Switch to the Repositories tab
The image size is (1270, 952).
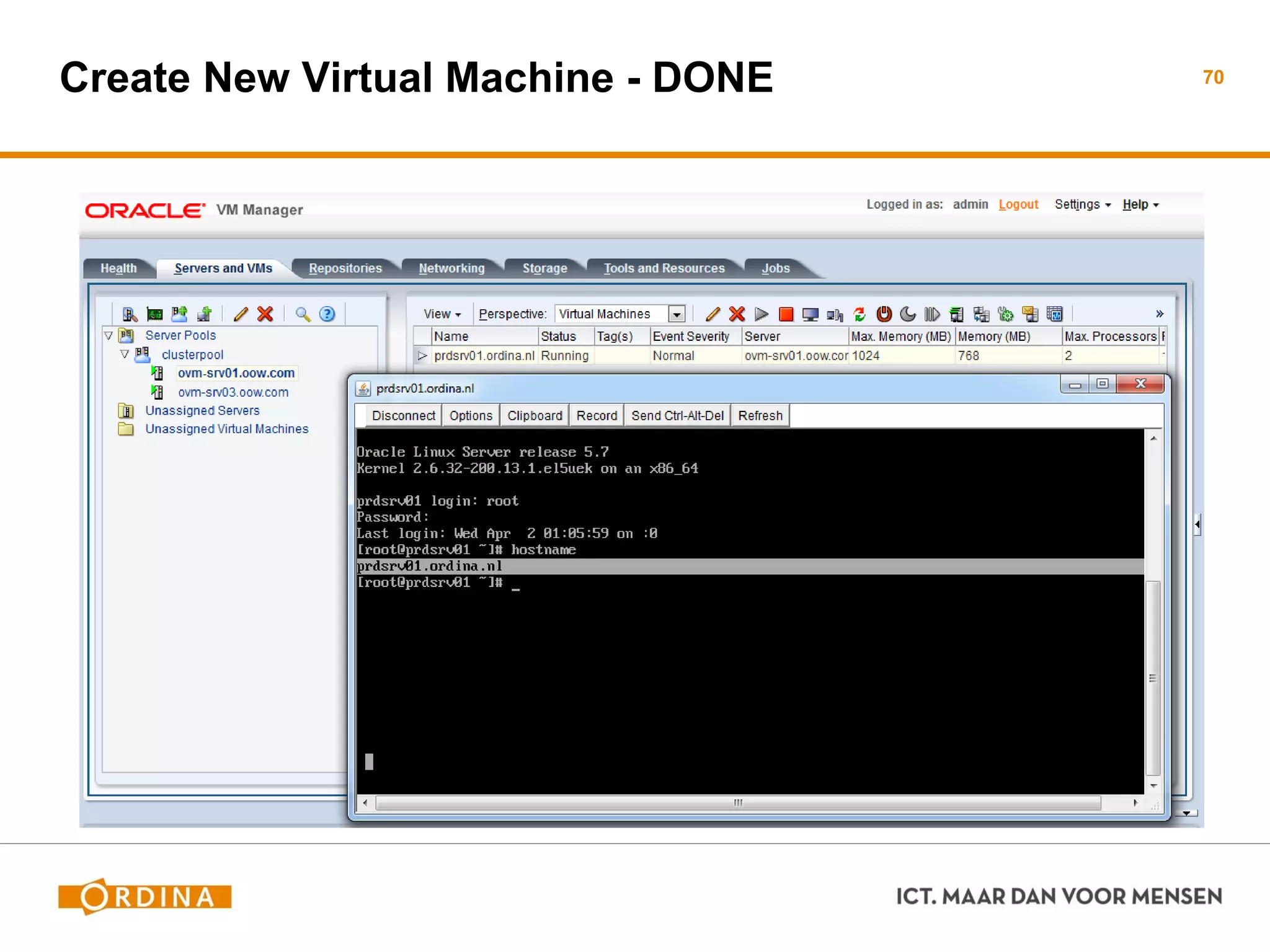345,268
